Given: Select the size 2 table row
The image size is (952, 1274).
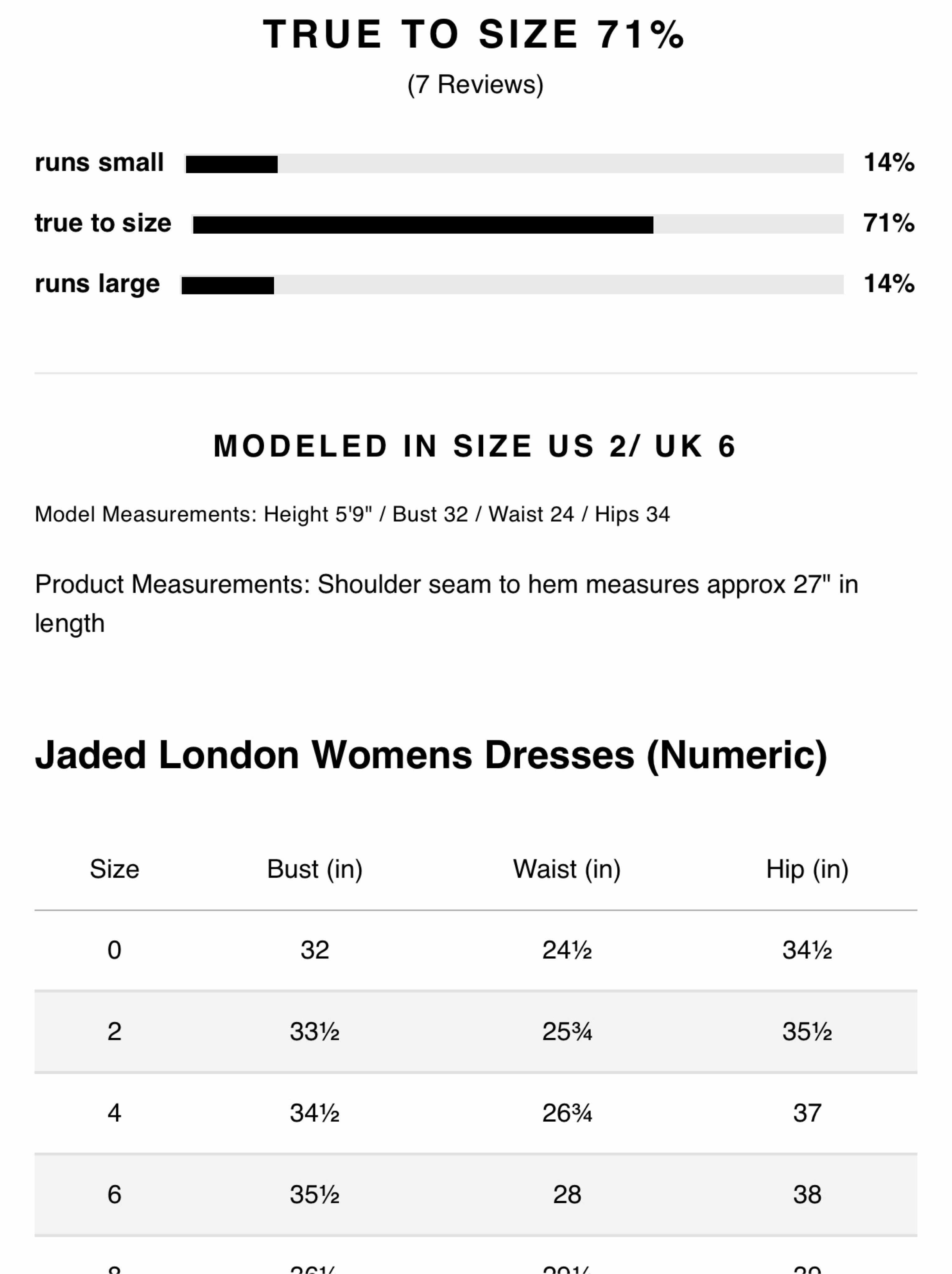Looking at the screenshot, I should tap(476, 1031).
